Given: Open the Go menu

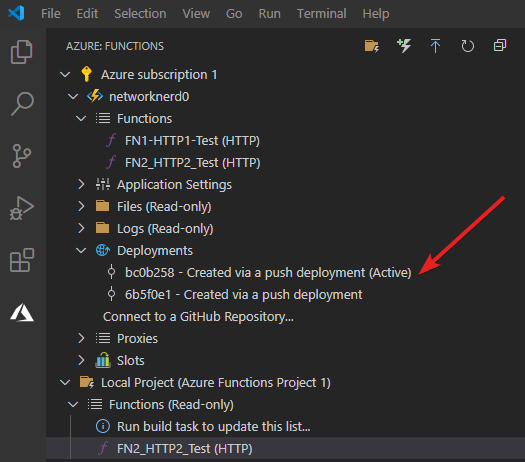Looking at the screenshot, I should click(x=234, y=14).
